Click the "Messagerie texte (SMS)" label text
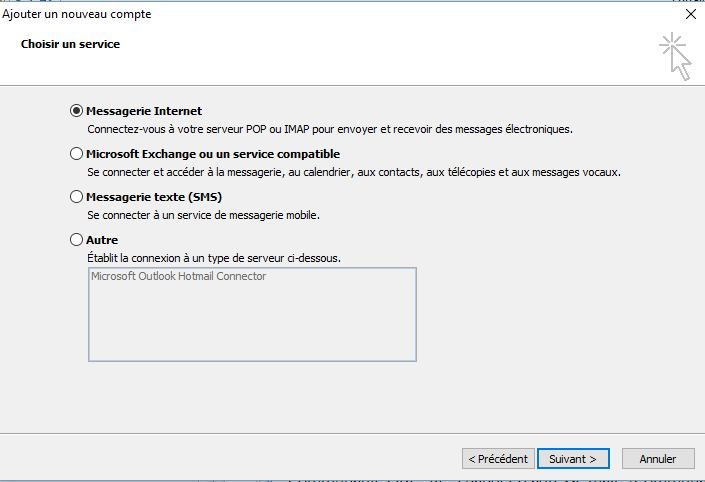Viewport: 705px width, 482px height. point(154,197)
